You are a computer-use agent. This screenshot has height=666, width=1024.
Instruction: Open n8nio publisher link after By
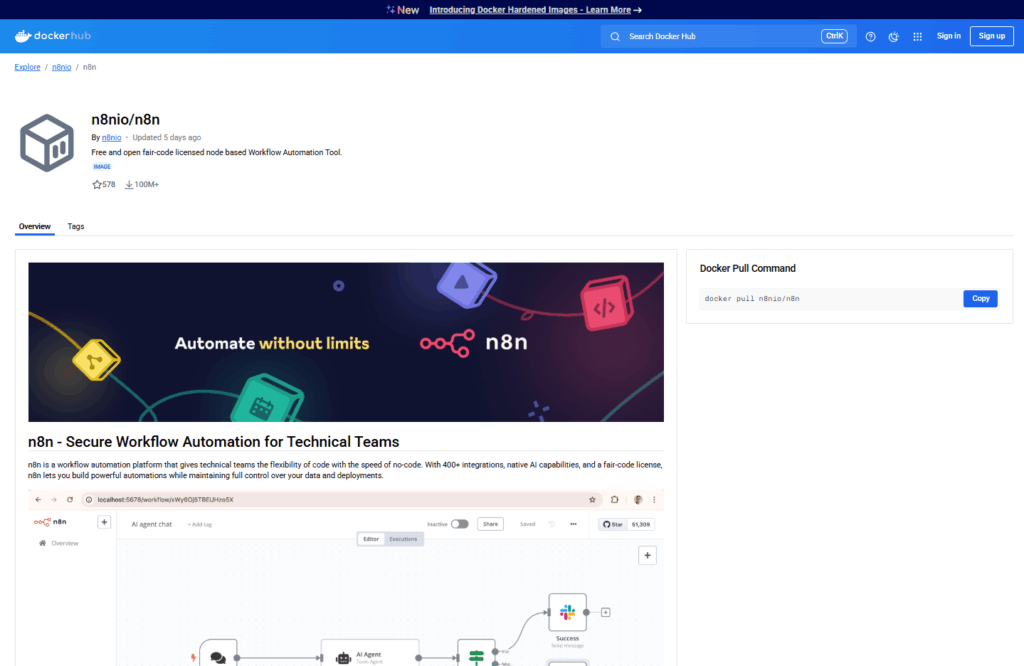pyautogui.click(x=112, y=138)
